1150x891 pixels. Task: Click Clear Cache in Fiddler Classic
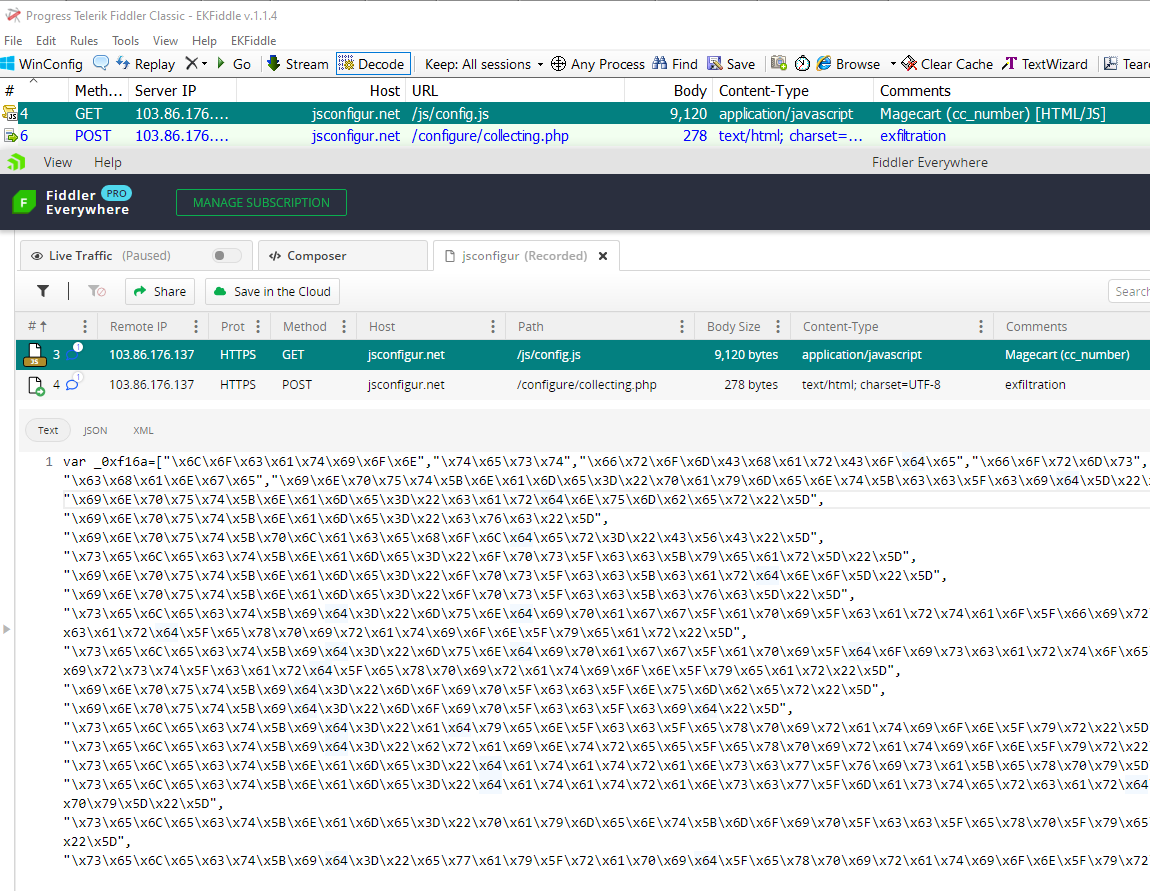coord(947,64)
